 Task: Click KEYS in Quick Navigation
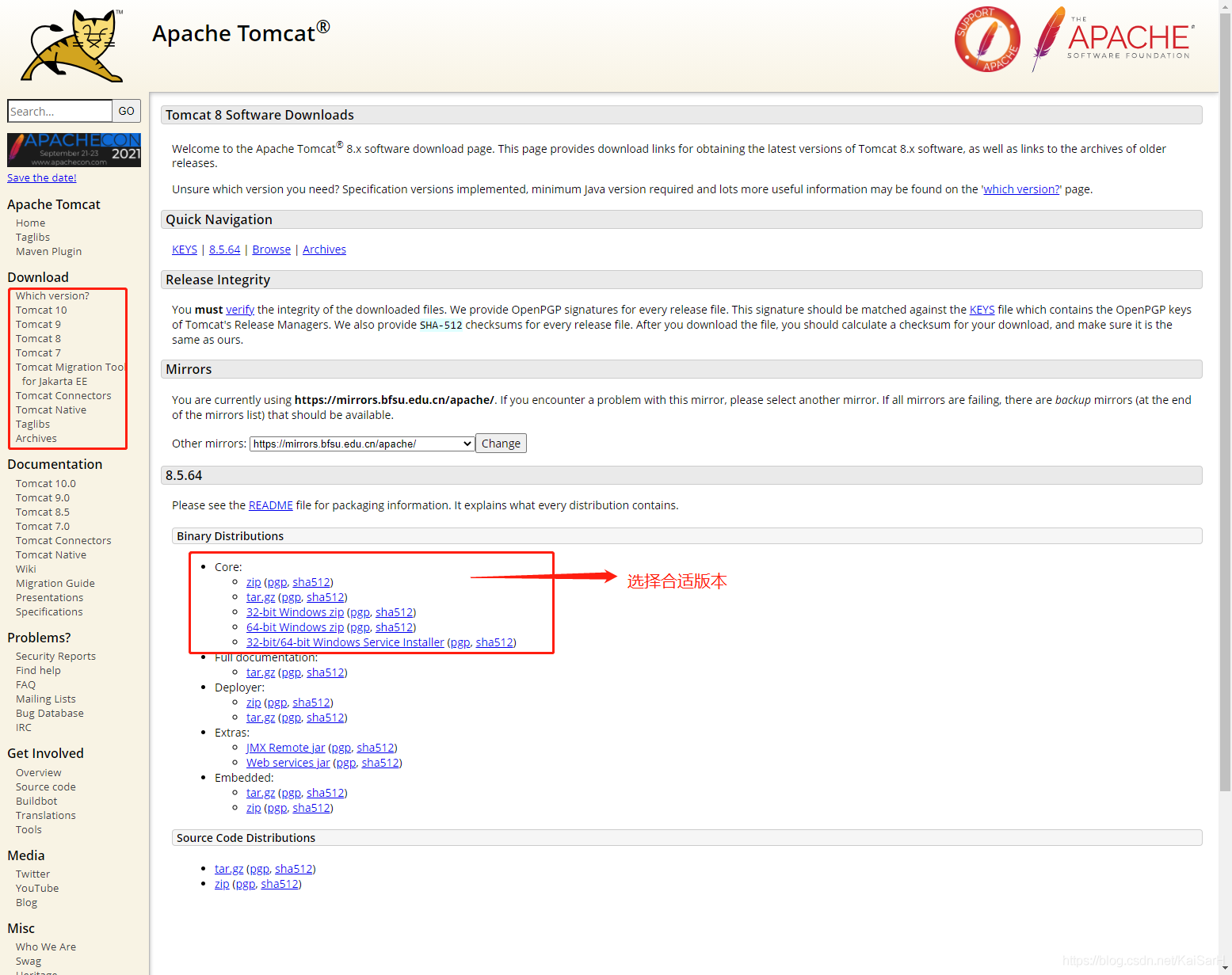[185, 249]
